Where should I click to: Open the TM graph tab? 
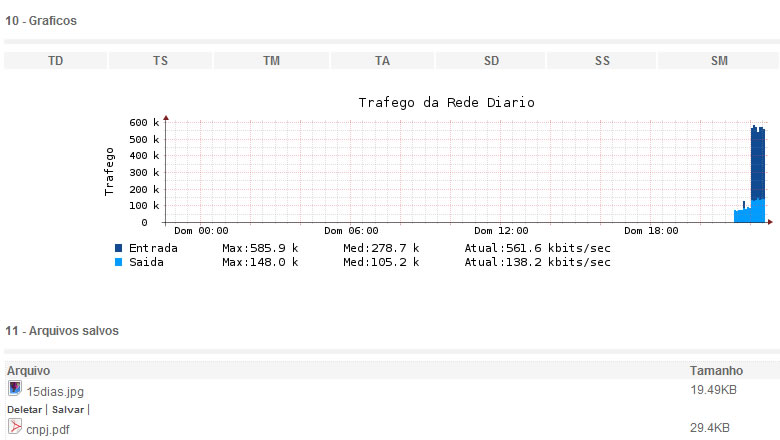pyautogui.click(x=271, y=61)
